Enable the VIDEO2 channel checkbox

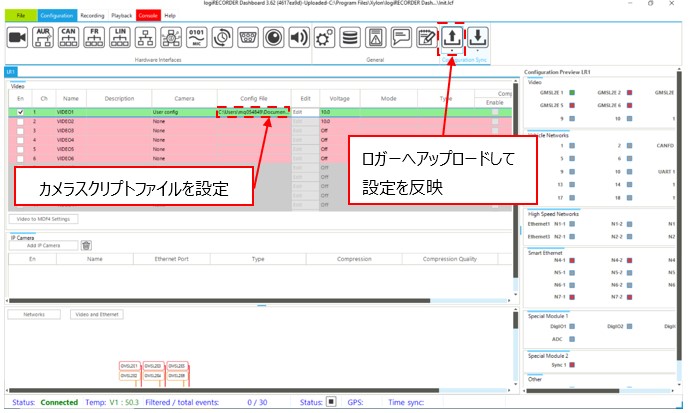[19, 122]
